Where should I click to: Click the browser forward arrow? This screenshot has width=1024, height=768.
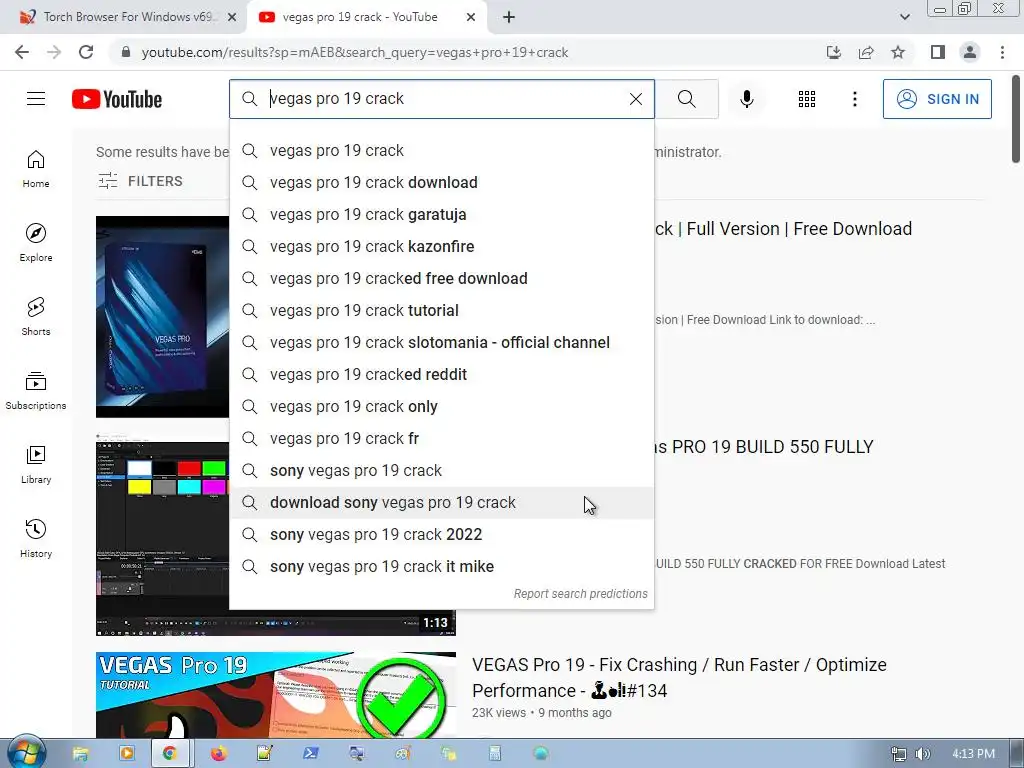(x=54, y=52)
